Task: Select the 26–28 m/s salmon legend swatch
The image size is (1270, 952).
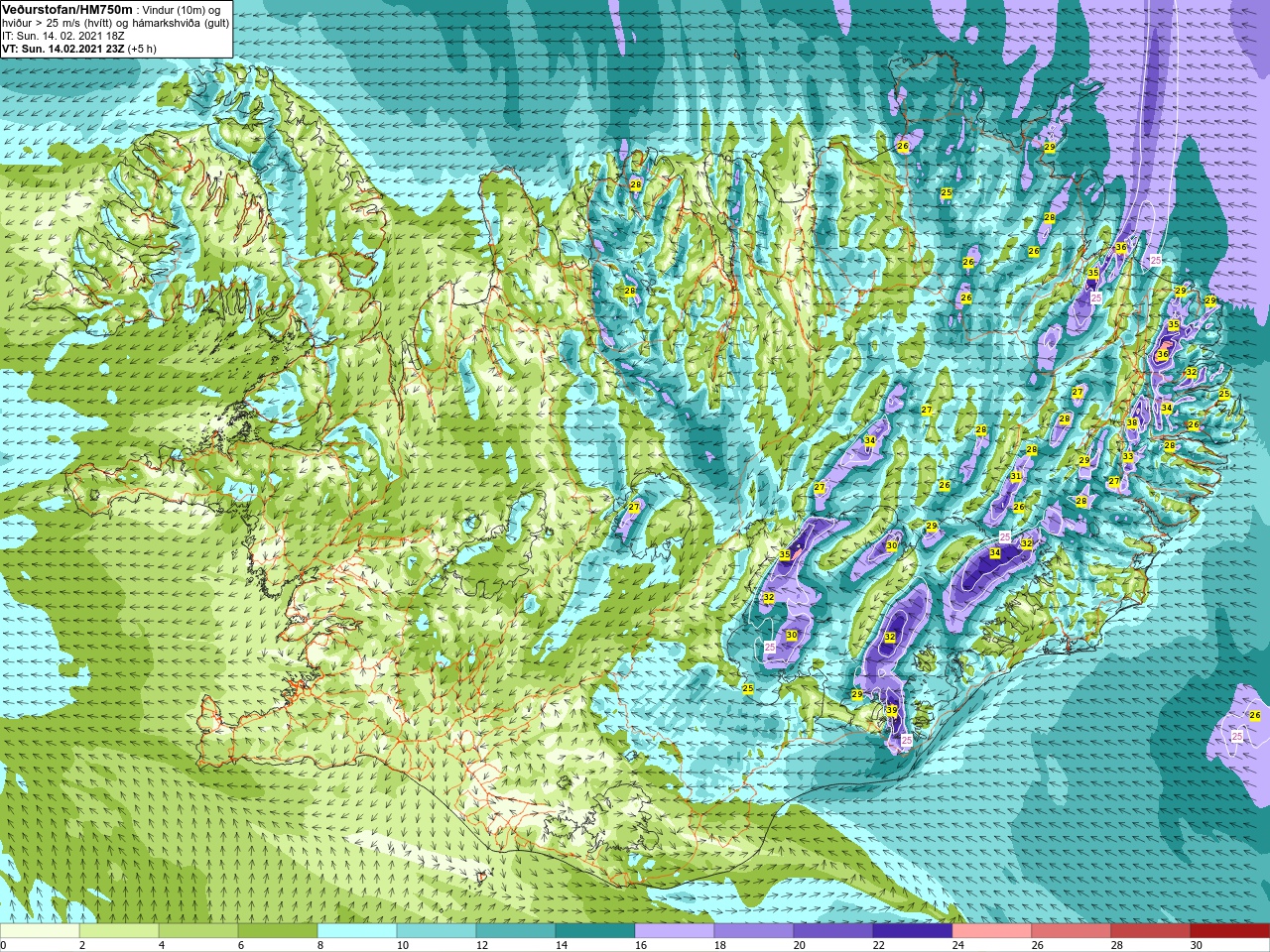Action: click(1072, 931)
